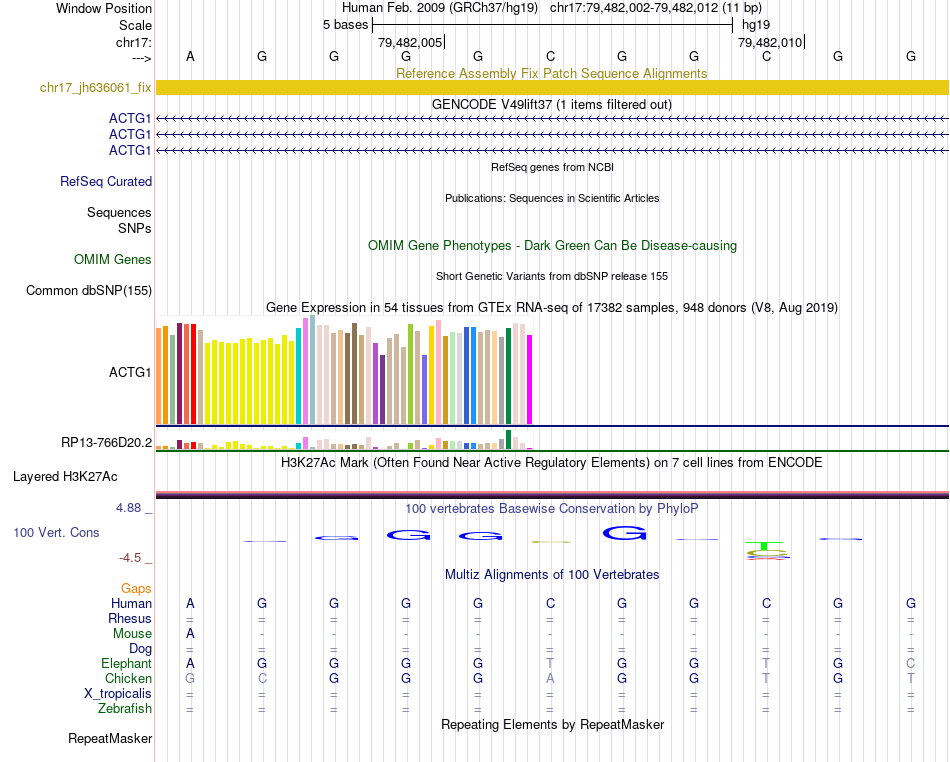The width and height of the screenshot is (950, 762).
Task: Click the magenta bar ending ACTG1 GTEx chart
Action: tap(530, 380)
